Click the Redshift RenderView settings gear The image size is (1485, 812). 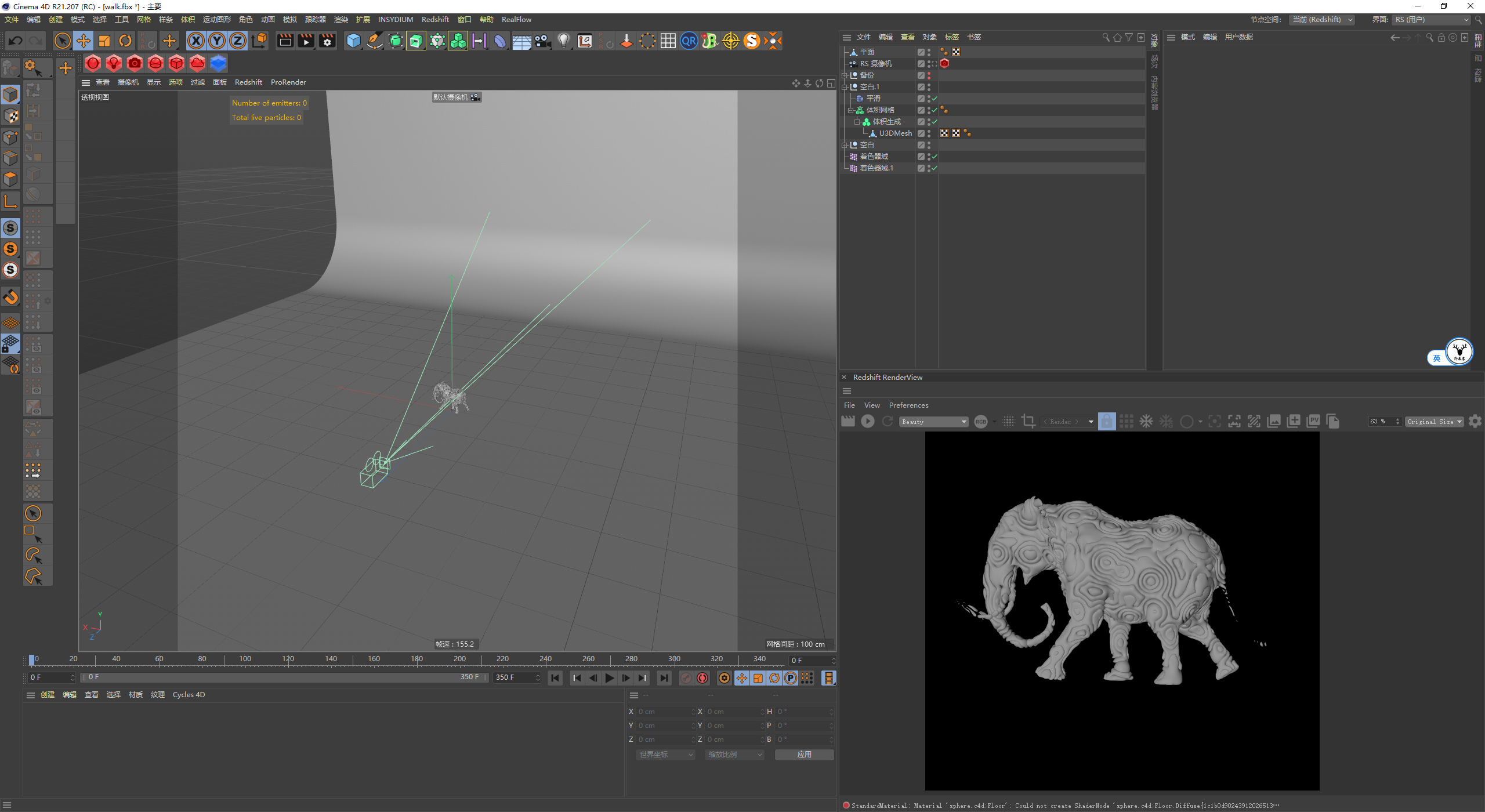click(x=1475, y=422)
